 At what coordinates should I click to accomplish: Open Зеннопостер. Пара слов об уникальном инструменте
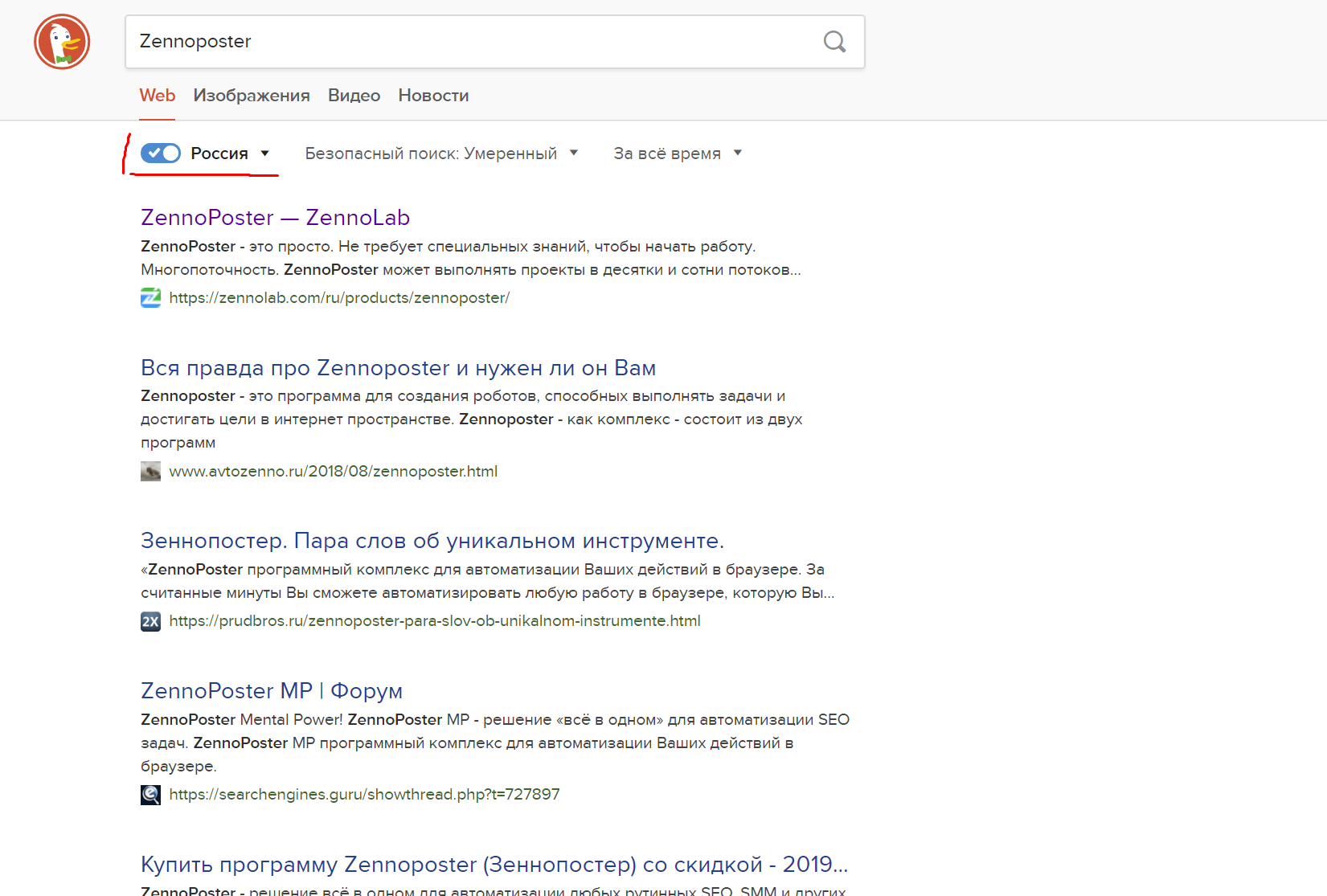[x=432, y=541]
